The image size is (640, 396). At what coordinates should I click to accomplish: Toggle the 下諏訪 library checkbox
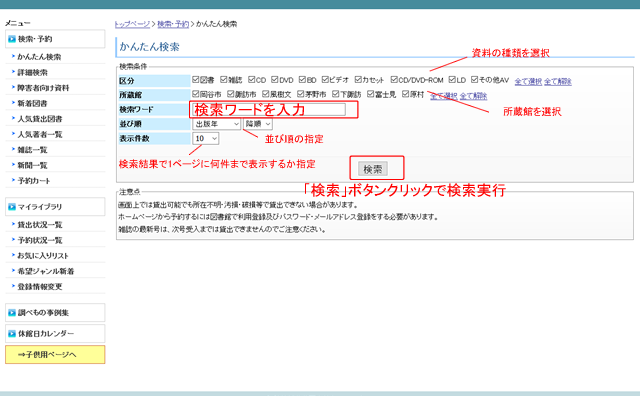coord(336,94)
